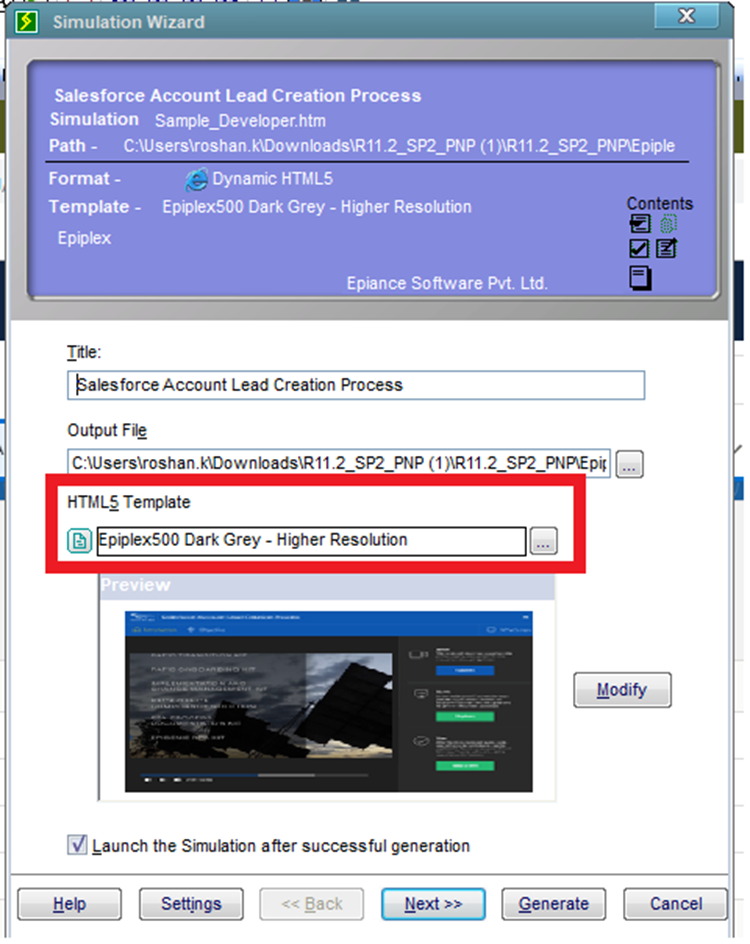Viewport: 750px width, 944px height.
Task: Click the Simulation Wizard app icon
Action: [26, 22]
